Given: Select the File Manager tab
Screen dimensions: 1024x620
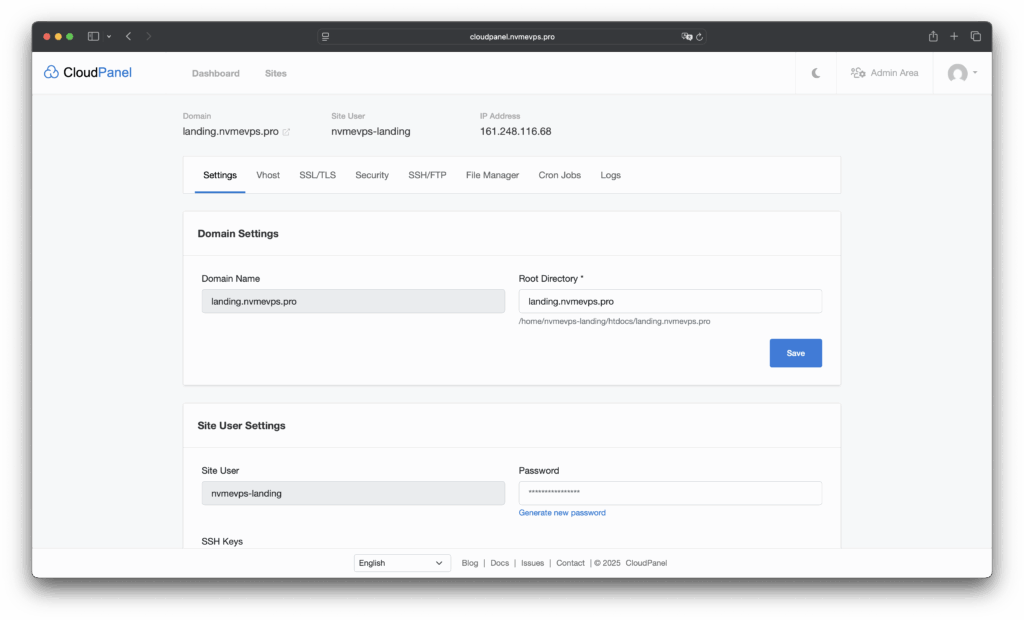Looking at the screenshot, I should pyautogui.click(x=492, y=175).
